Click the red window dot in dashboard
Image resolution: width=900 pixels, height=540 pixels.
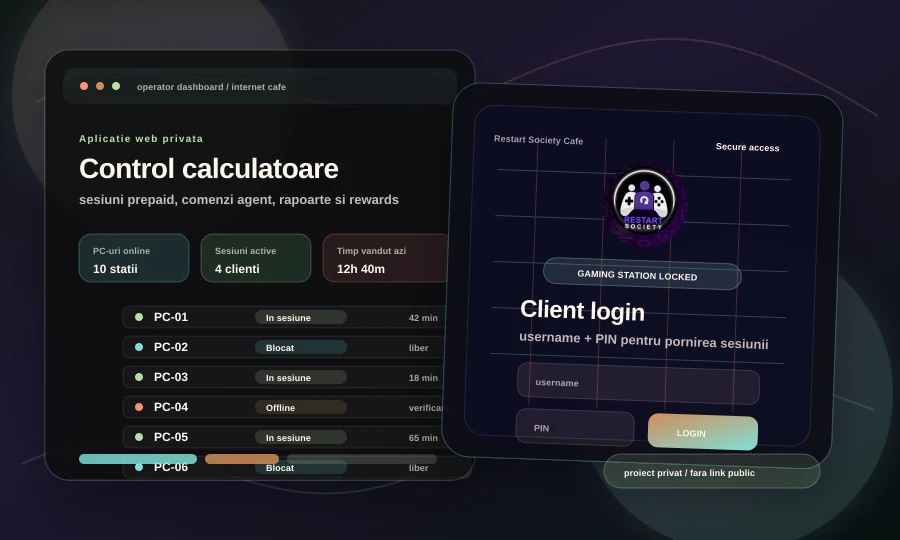tap(84, 86)
